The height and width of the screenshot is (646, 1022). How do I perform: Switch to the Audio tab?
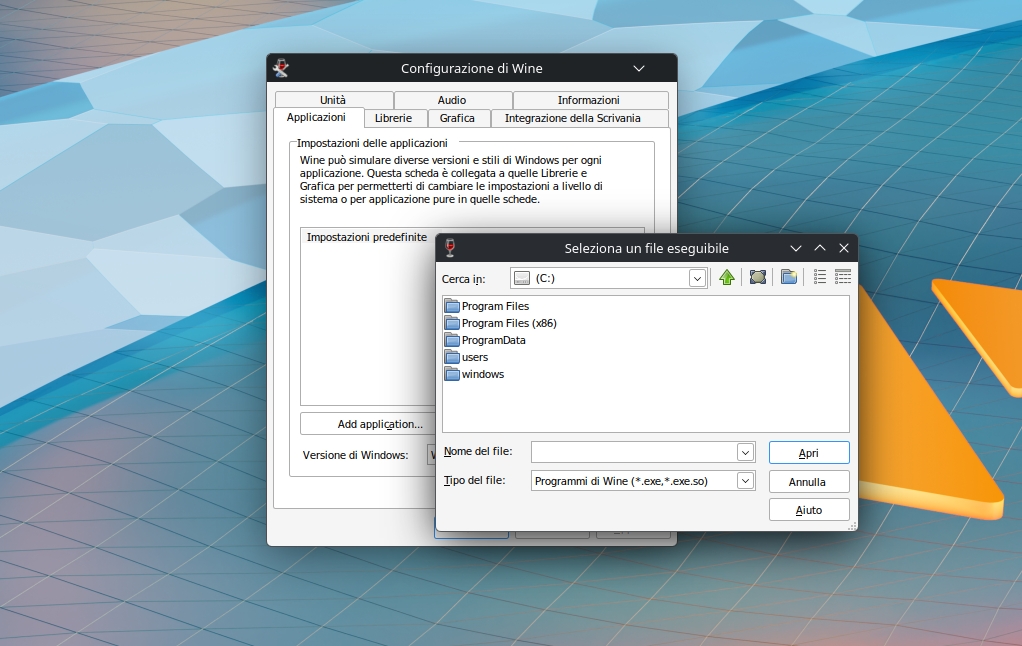coord(452,100)
